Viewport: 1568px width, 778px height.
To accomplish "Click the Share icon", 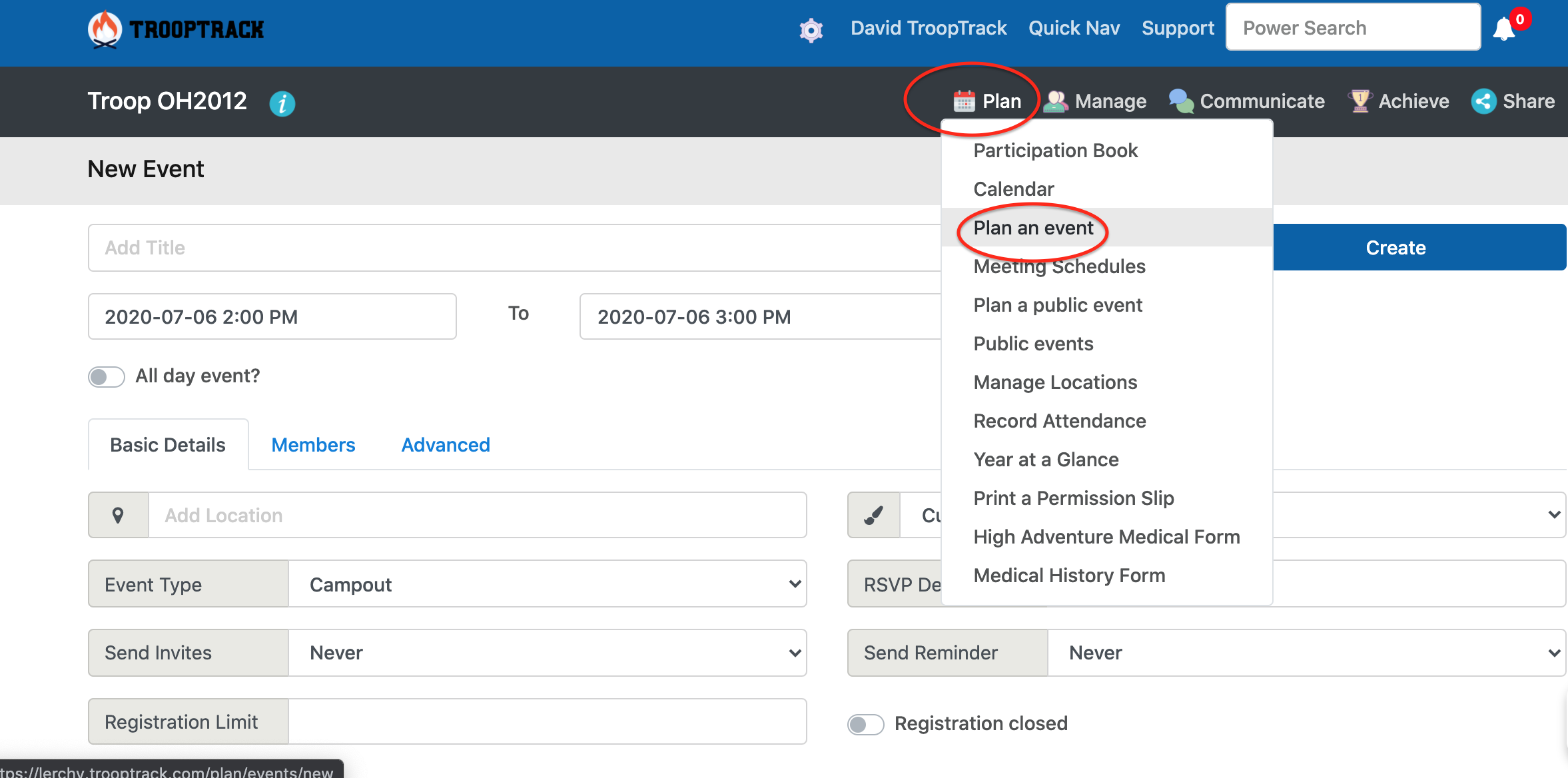I will pos(1483,101).
